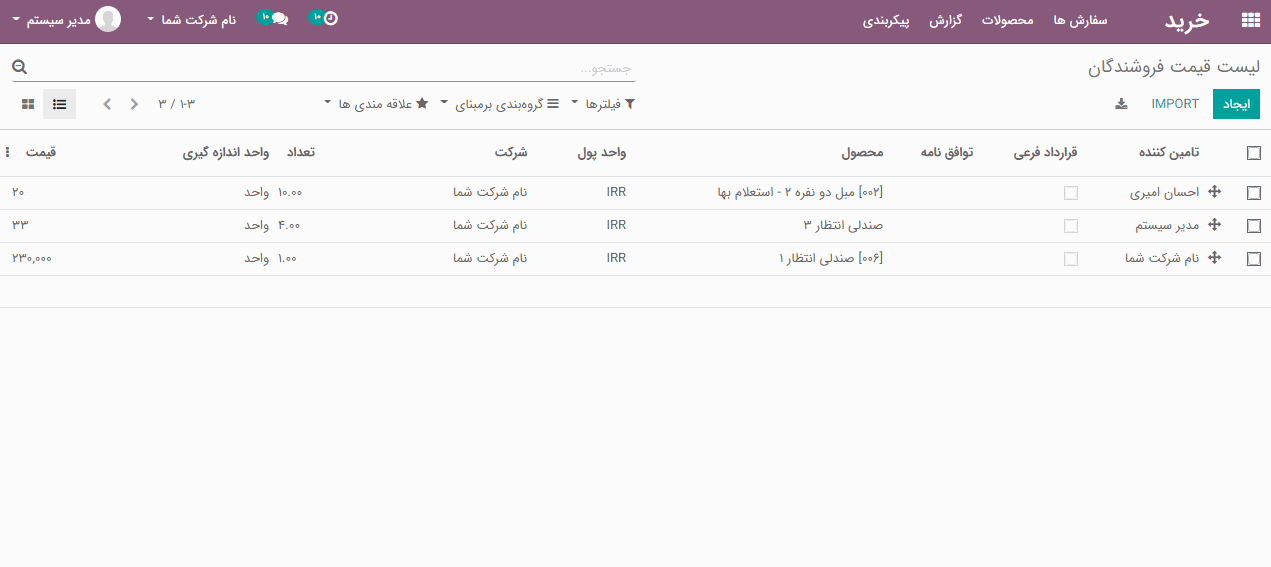The image size is (1271, 567).
Task: Click the user avatar picture
Action: click(x=108, y=19)
